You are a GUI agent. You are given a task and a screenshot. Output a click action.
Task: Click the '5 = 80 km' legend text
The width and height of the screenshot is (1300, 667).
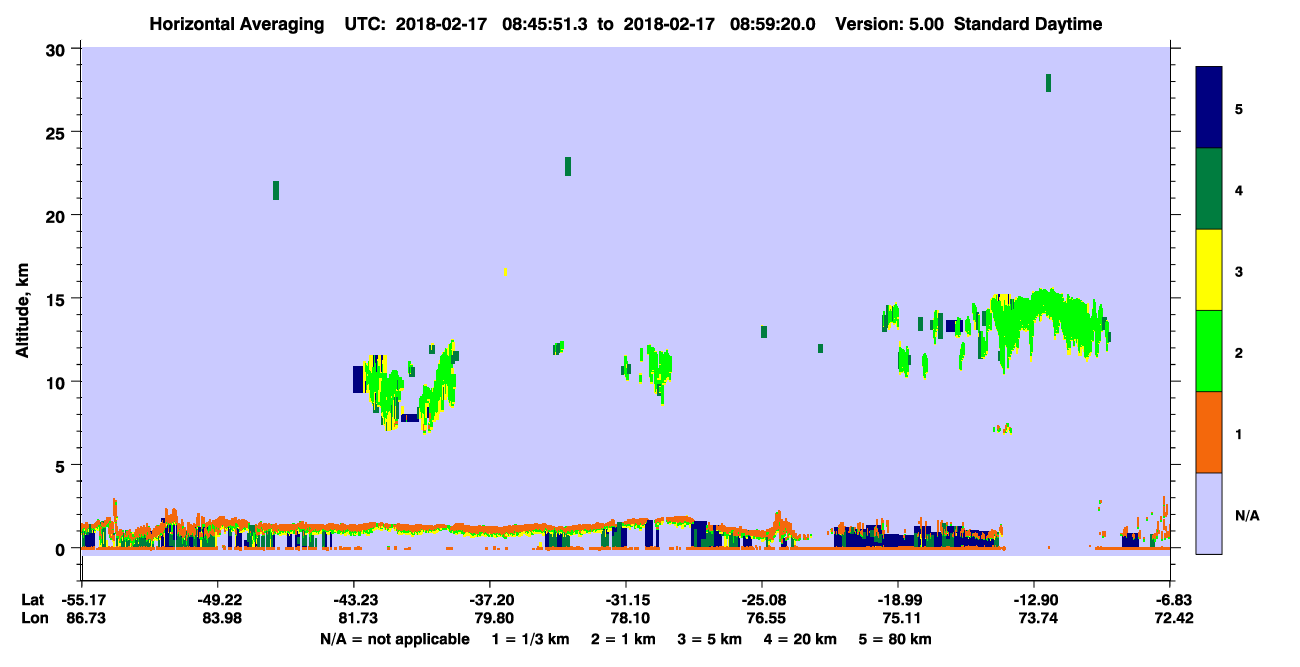(x=894, y=639)
